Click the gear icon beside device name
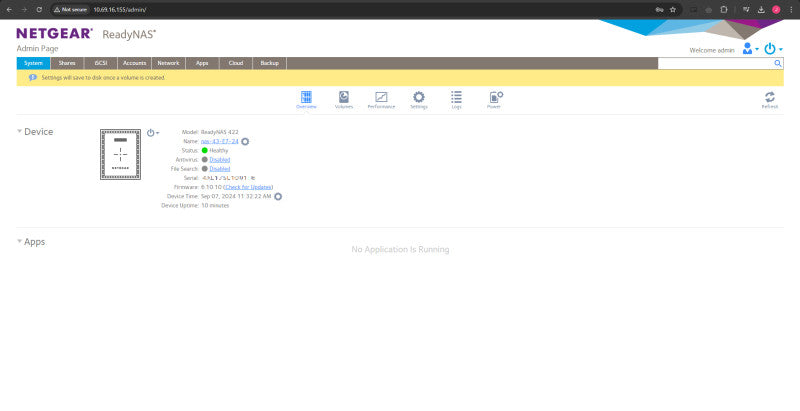This screenshot has width=800, height=411. pos(245,141)
